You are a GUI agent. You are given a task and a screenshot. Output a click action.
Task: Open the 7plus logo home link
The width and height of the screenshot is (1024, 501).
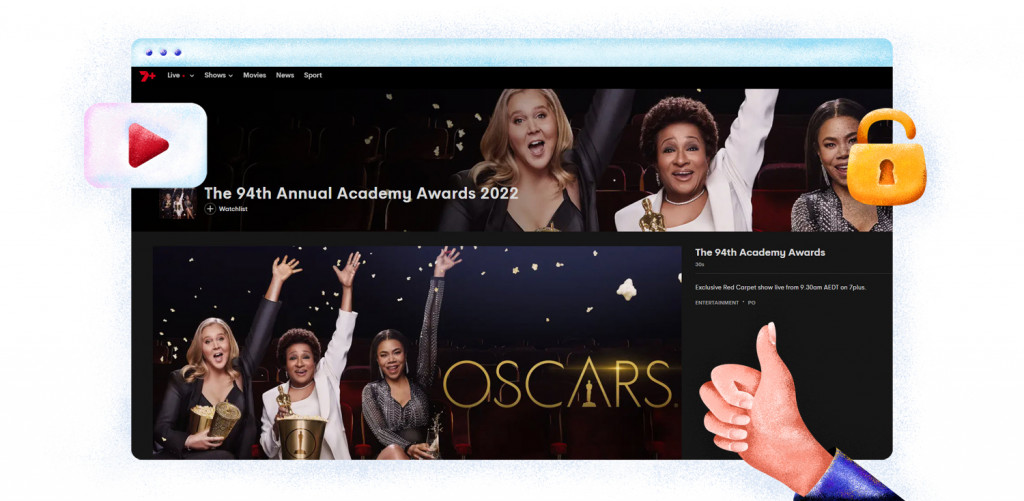(x=148, y=76)
